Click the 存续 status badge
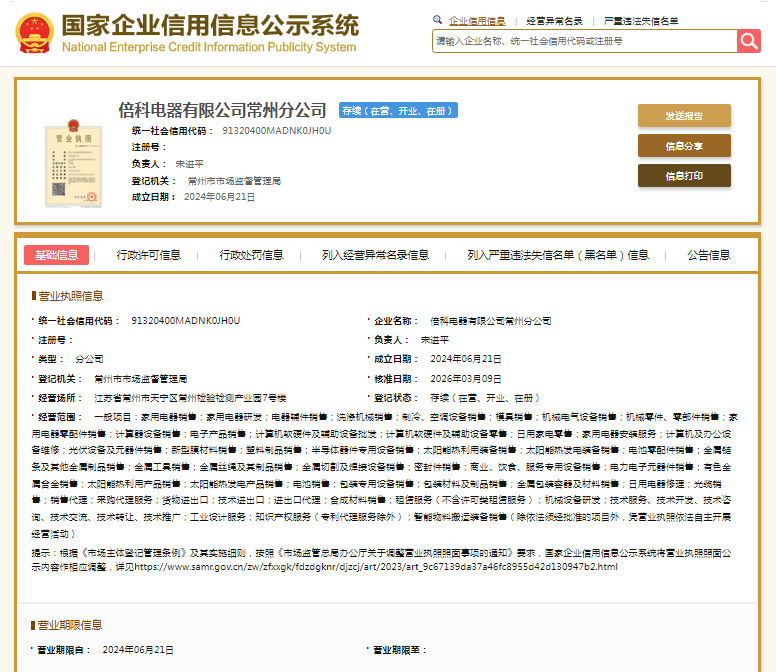Screen dimensions: 776x672 click(394, 111)
